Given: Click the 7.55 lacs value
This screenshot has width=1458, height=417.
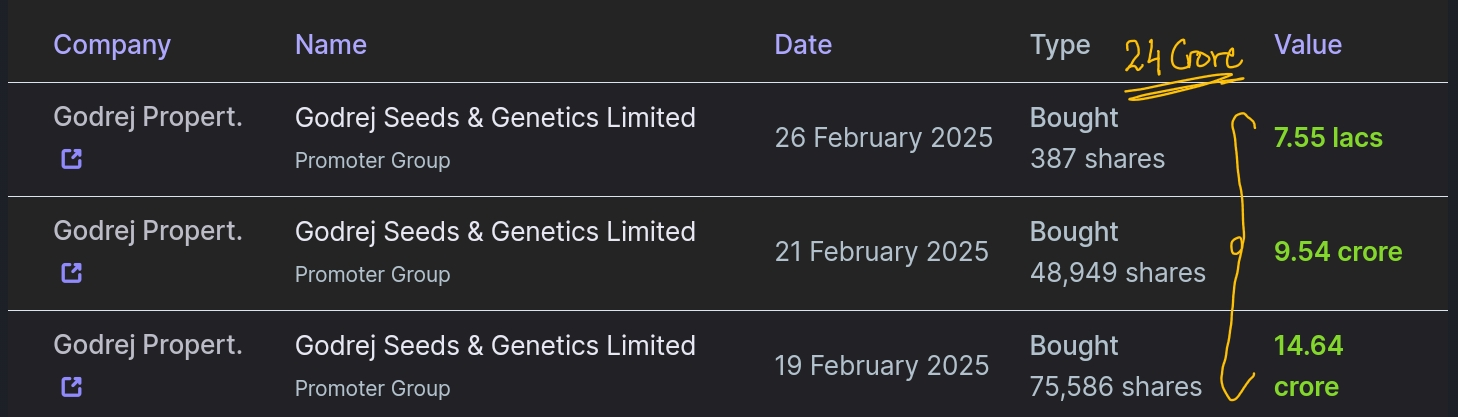Looking at the screenshot, I should [1328, 138].
